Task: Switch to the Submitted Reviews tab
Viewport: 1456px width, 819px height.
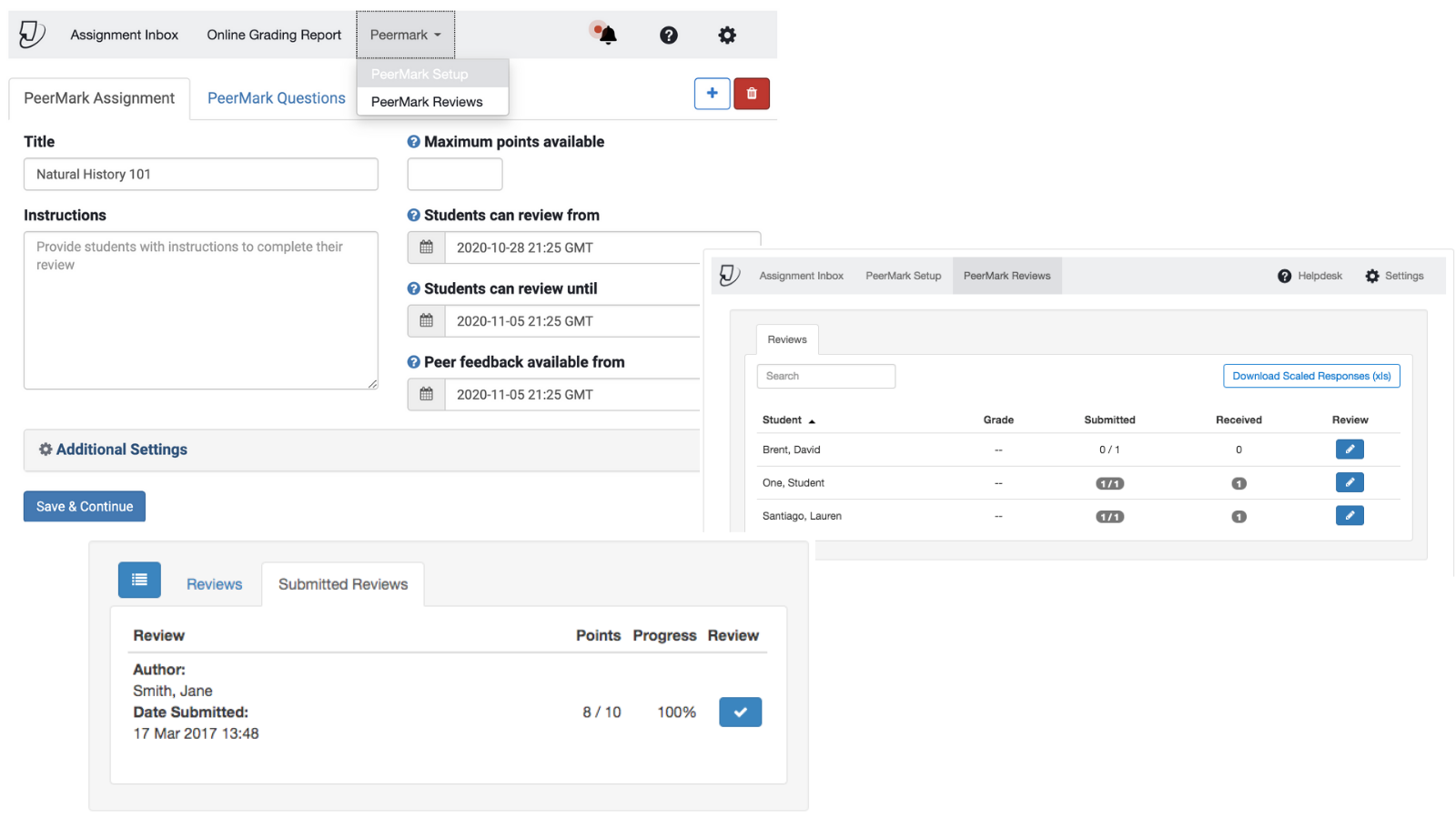Action: (343, 584)
